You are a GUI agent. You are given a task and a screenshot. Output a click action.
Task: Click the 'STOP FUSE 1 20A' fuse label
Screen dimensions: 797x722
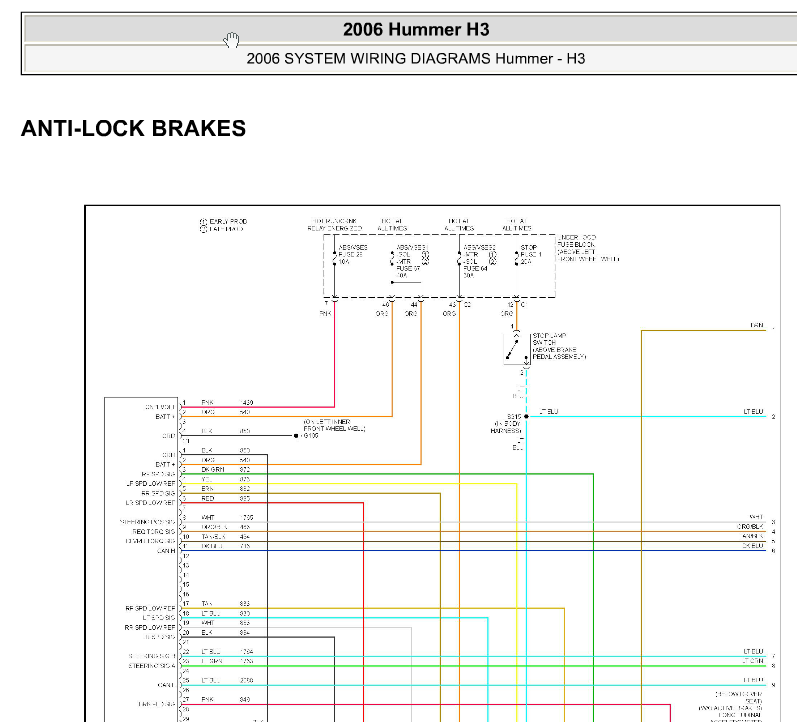coord(531,254)
